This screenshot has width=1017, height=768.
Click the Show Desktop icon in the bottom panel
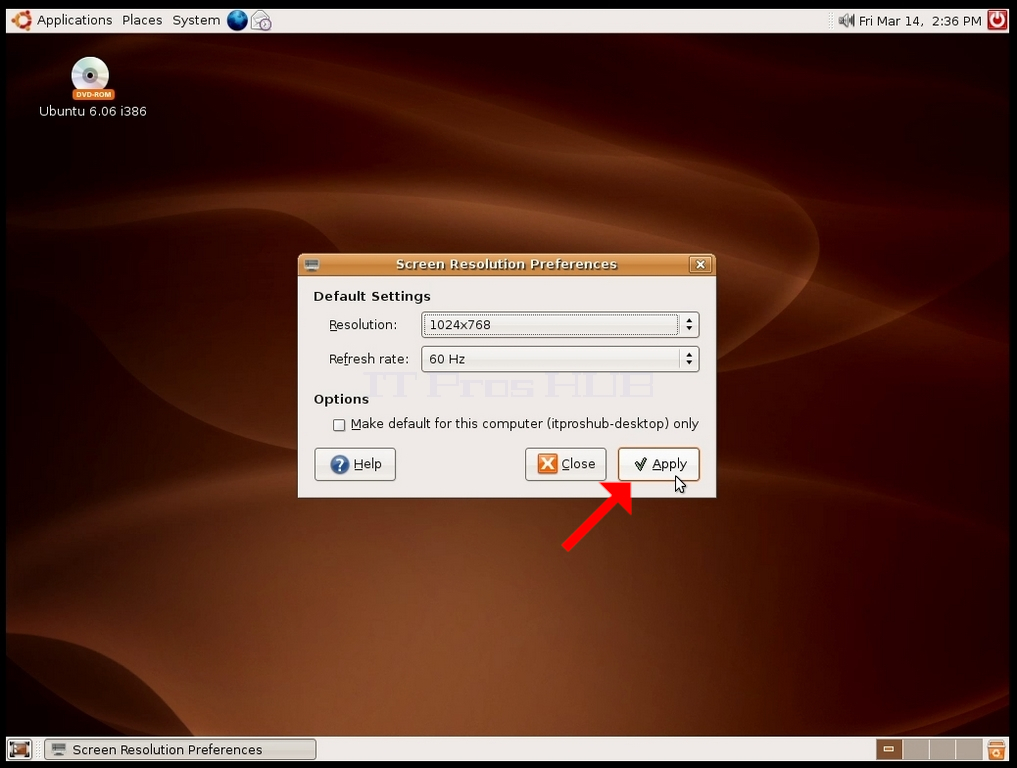(19, 749)
